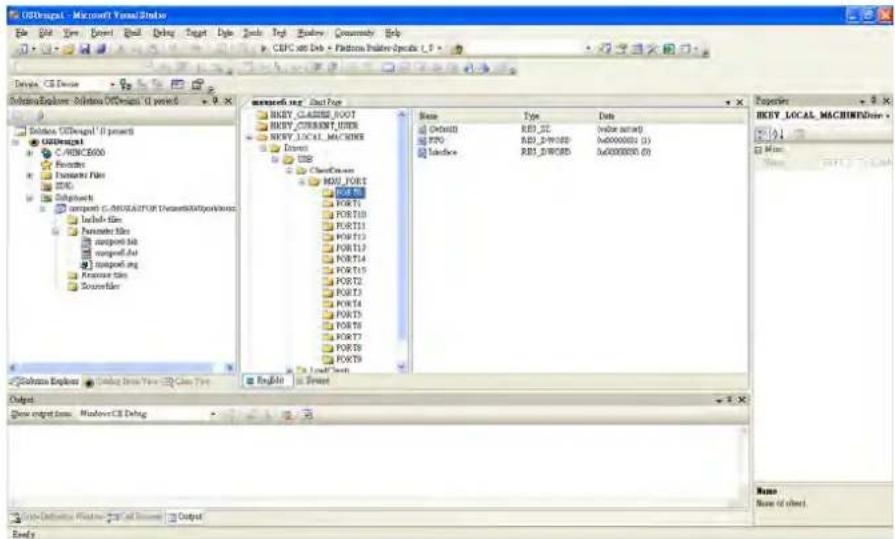The image size is (895, 539).
Task: Switch to the Output bottom tab
Action: pos(185,517)
